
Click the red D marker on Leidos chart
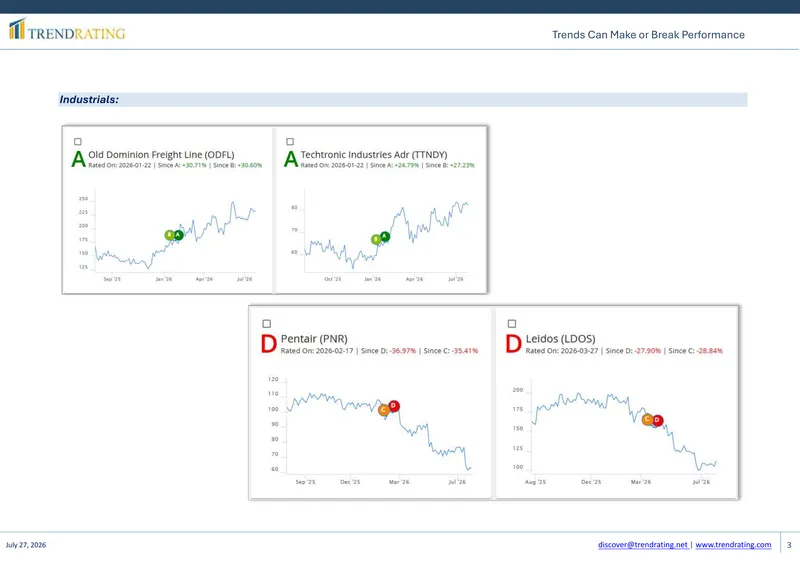[657, 420]
